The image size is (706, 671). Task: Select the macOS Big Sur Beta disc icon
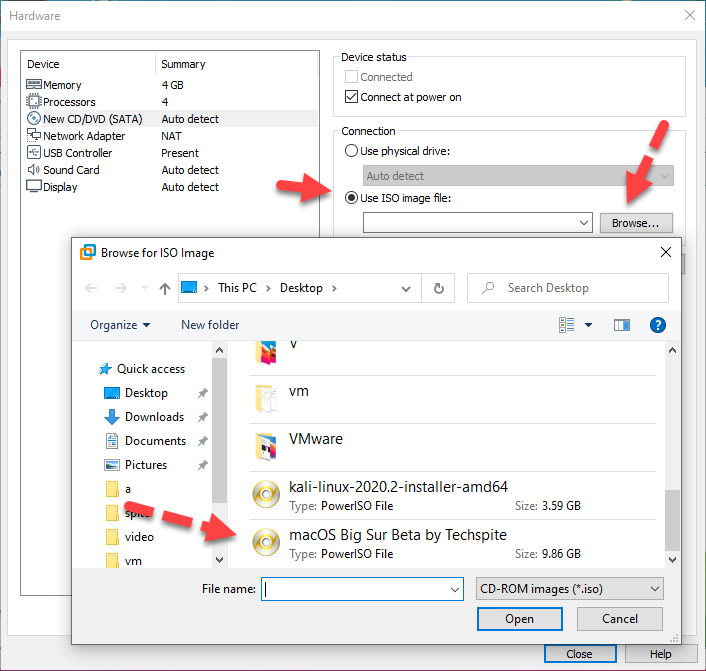coord(266,543)
